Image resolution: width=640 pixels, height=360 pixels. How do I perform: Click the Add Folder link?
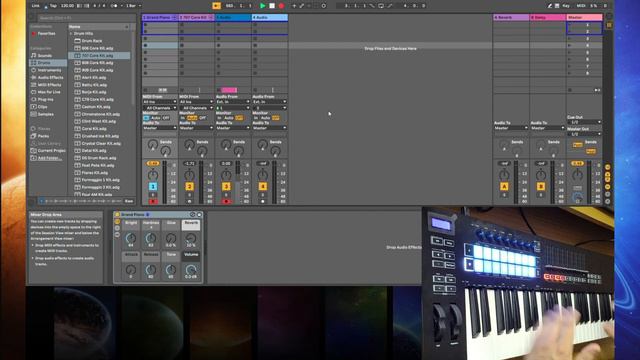click(49, 158)
